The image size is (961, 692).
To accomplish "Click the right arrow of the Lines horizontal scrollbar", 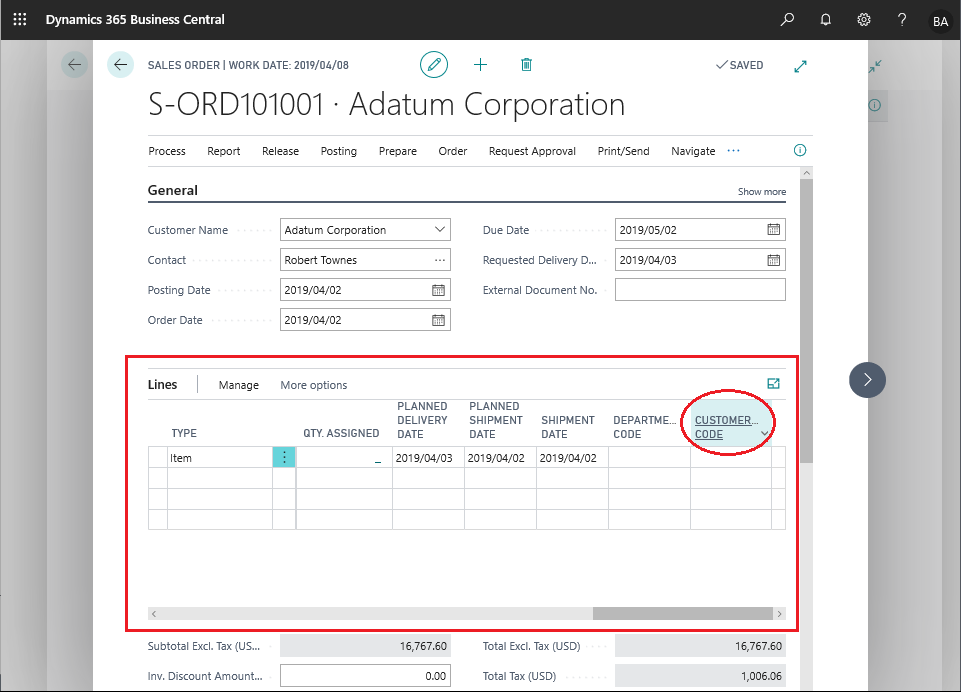I will 779,614.
